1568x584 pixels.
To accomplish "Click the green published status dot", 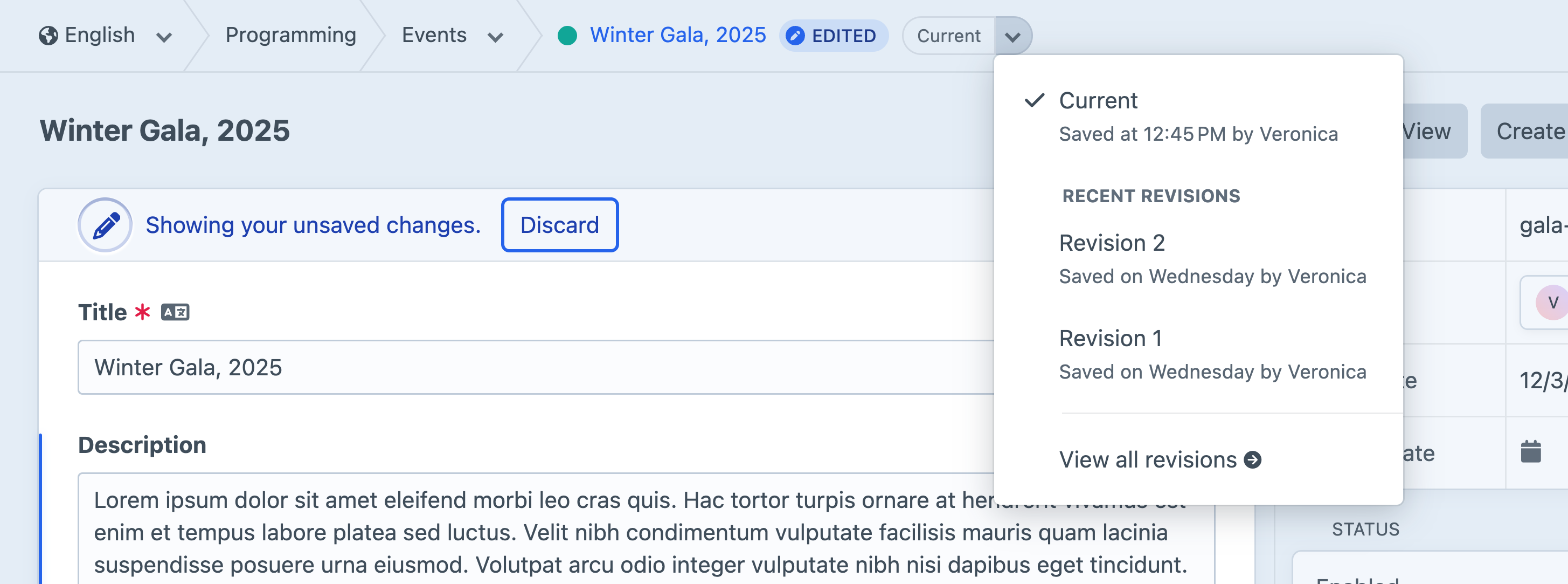I will (x=568, y=35).
